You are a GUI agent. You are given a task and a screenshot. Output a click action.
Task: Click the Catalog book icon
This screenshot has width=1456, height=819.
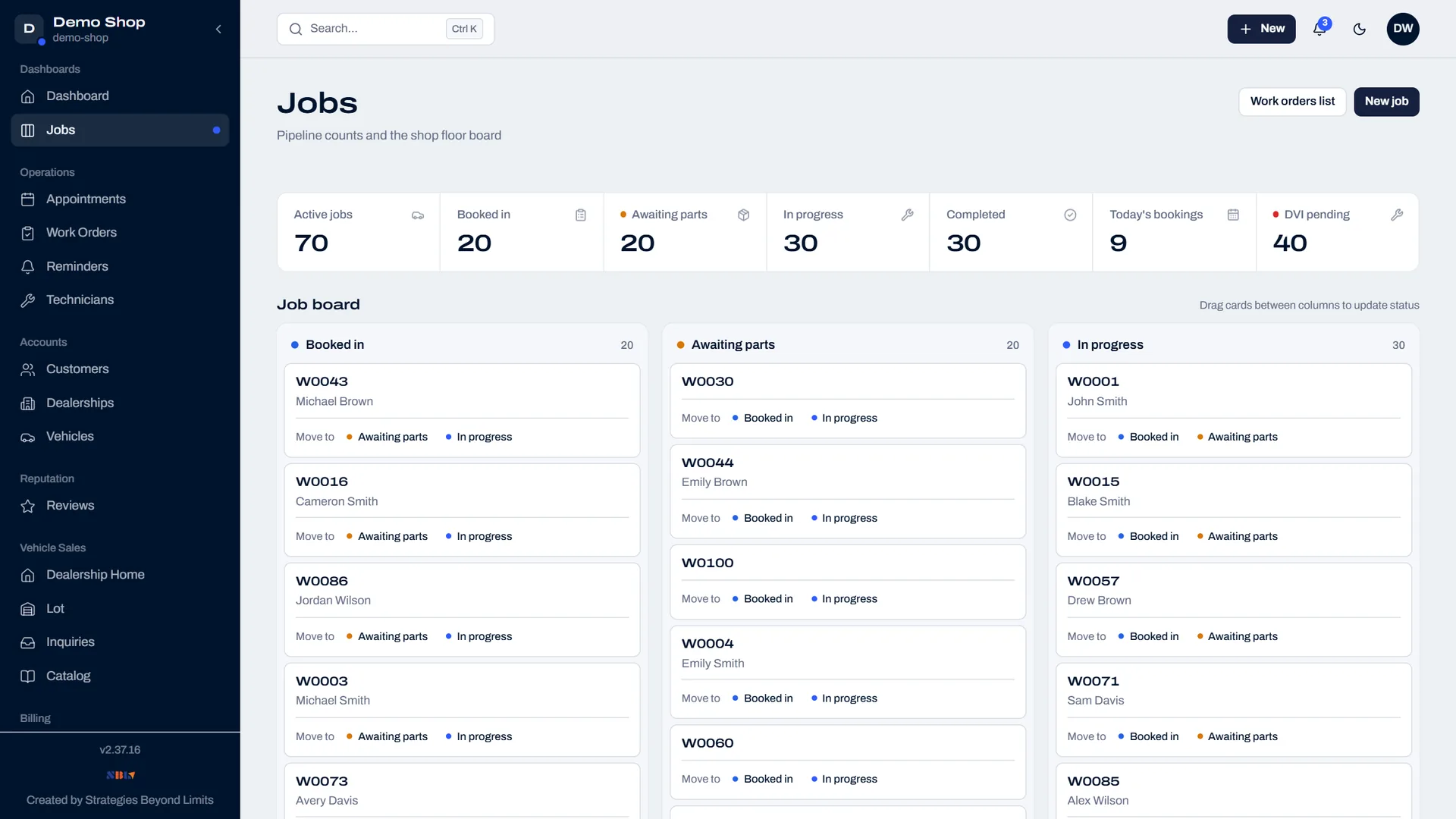pos(28,676)
